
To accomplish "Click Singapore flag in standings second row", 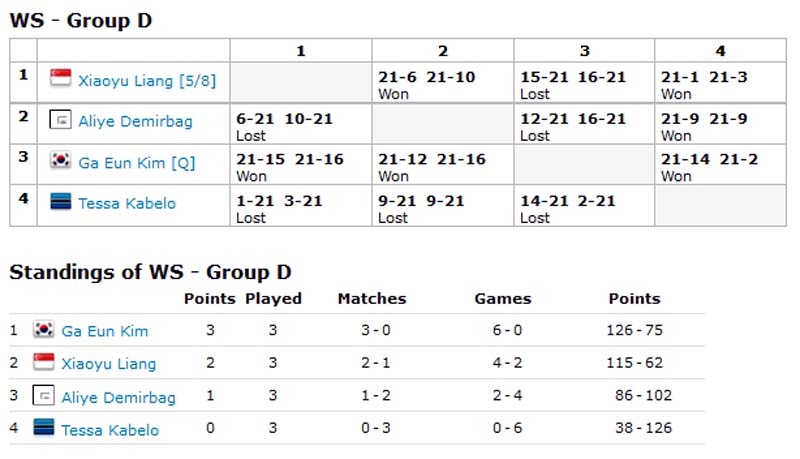I will pos(43,362).
